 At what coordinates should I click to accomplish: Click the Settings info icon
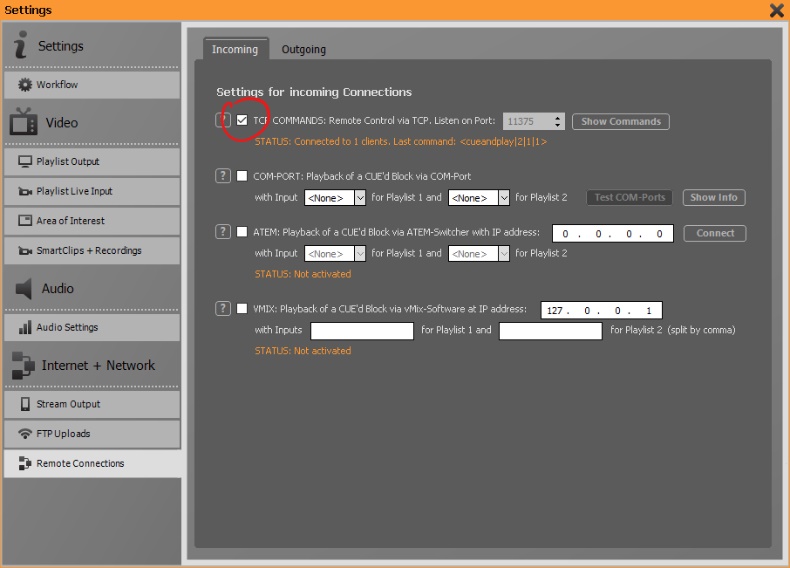20,44
